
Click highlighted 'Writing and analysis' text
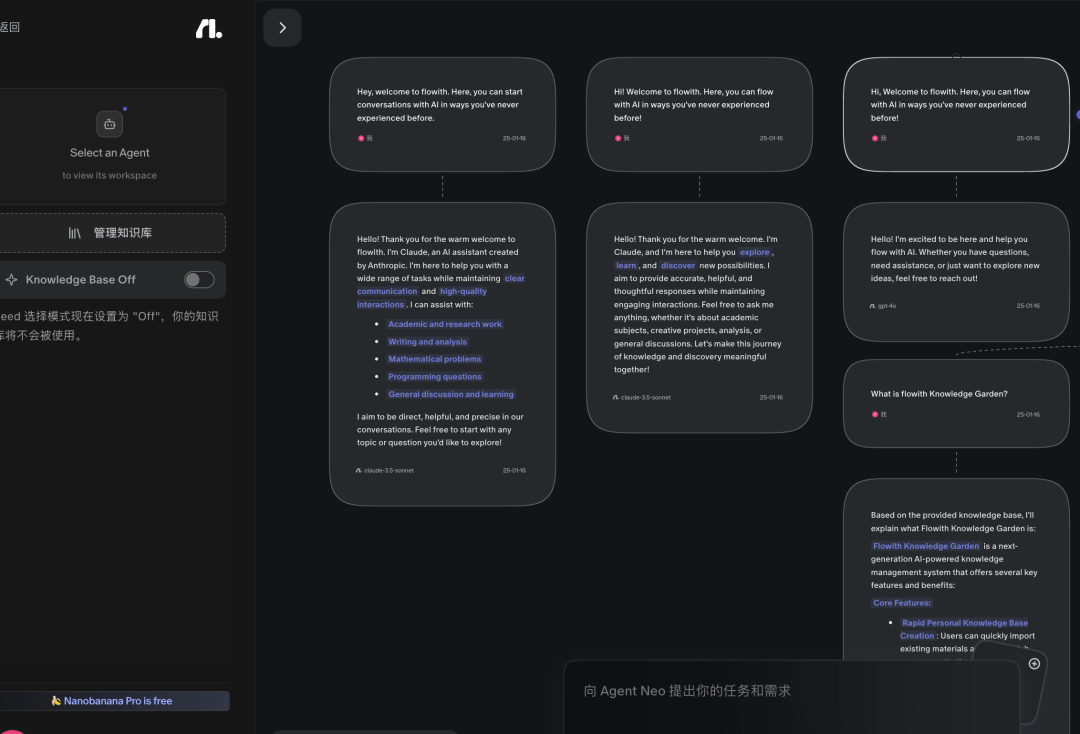pyautogui.click(x=427, y=342)
